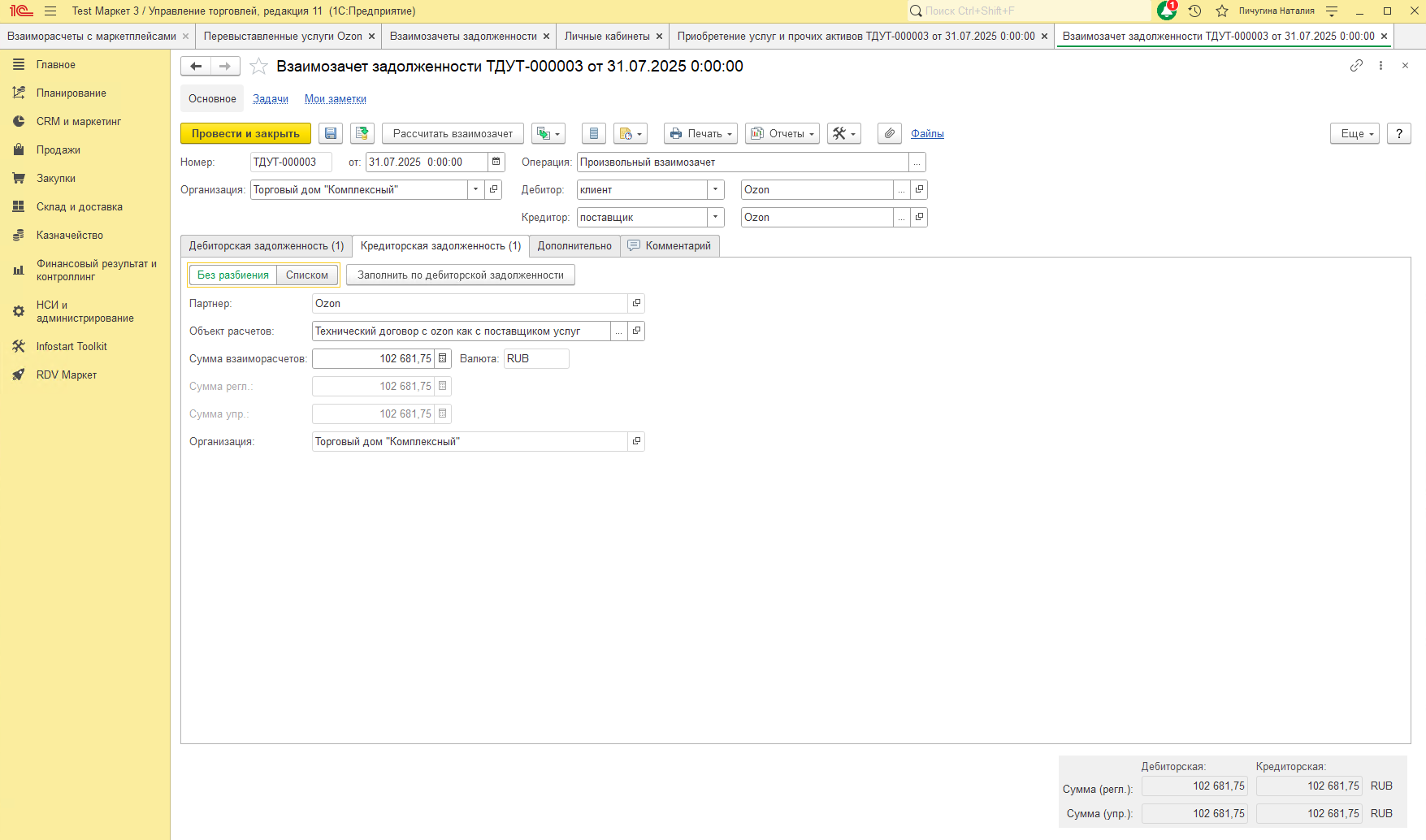1426x840 pixels.
Task: Click the paperclip attachments icon
Action: point(890,134)
